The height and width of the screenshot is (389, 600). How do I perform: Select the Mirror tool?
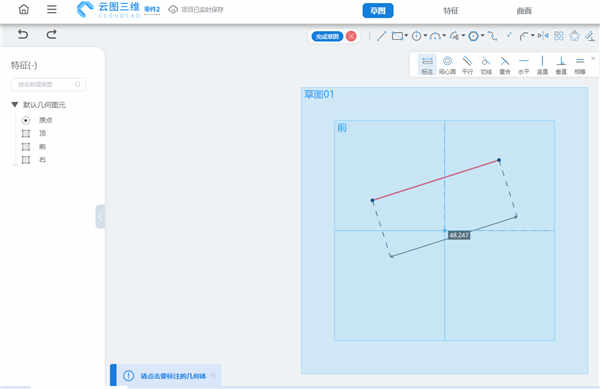click(x=543, y=36)
